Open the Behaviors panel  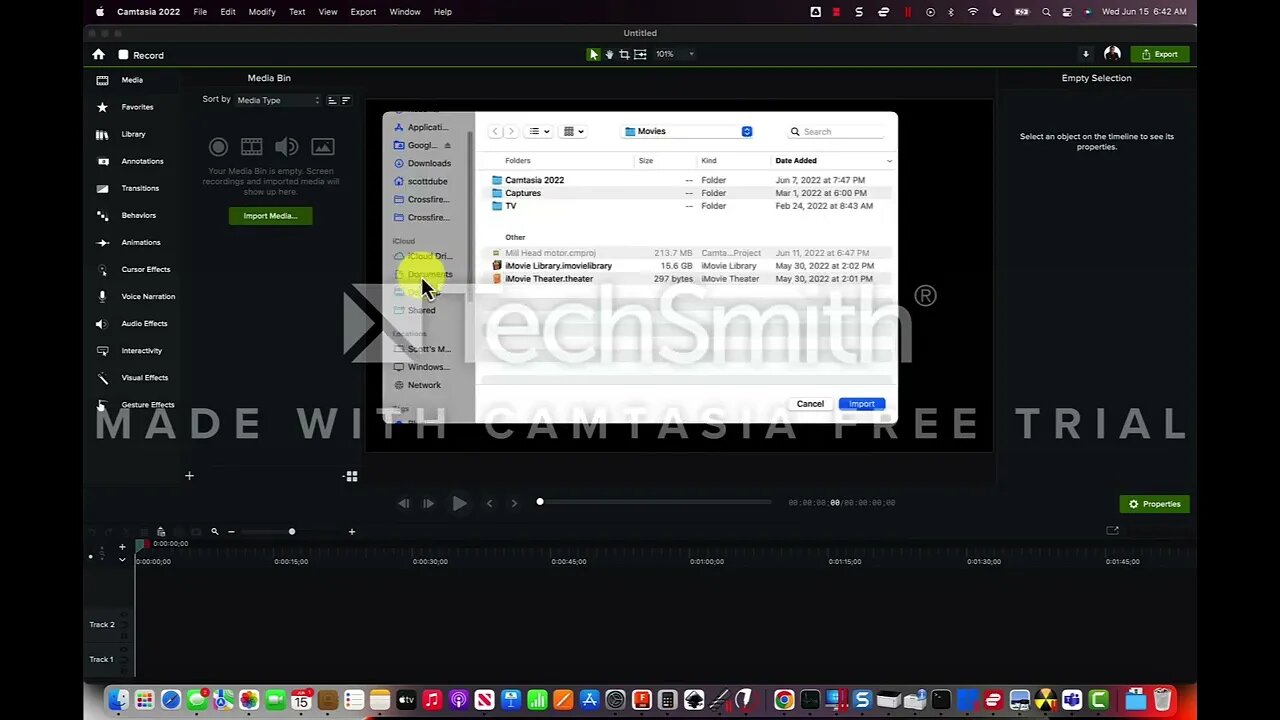(x=127, y=215)
